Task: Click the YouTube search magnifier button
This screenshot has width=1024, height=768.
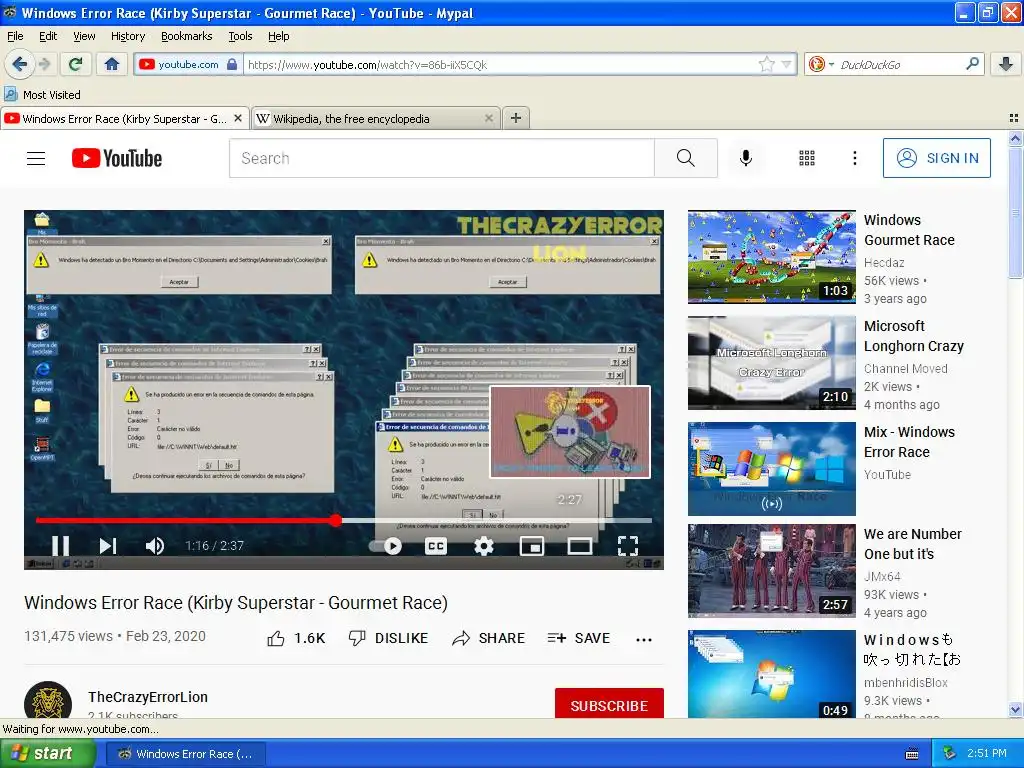Action: 686,158
